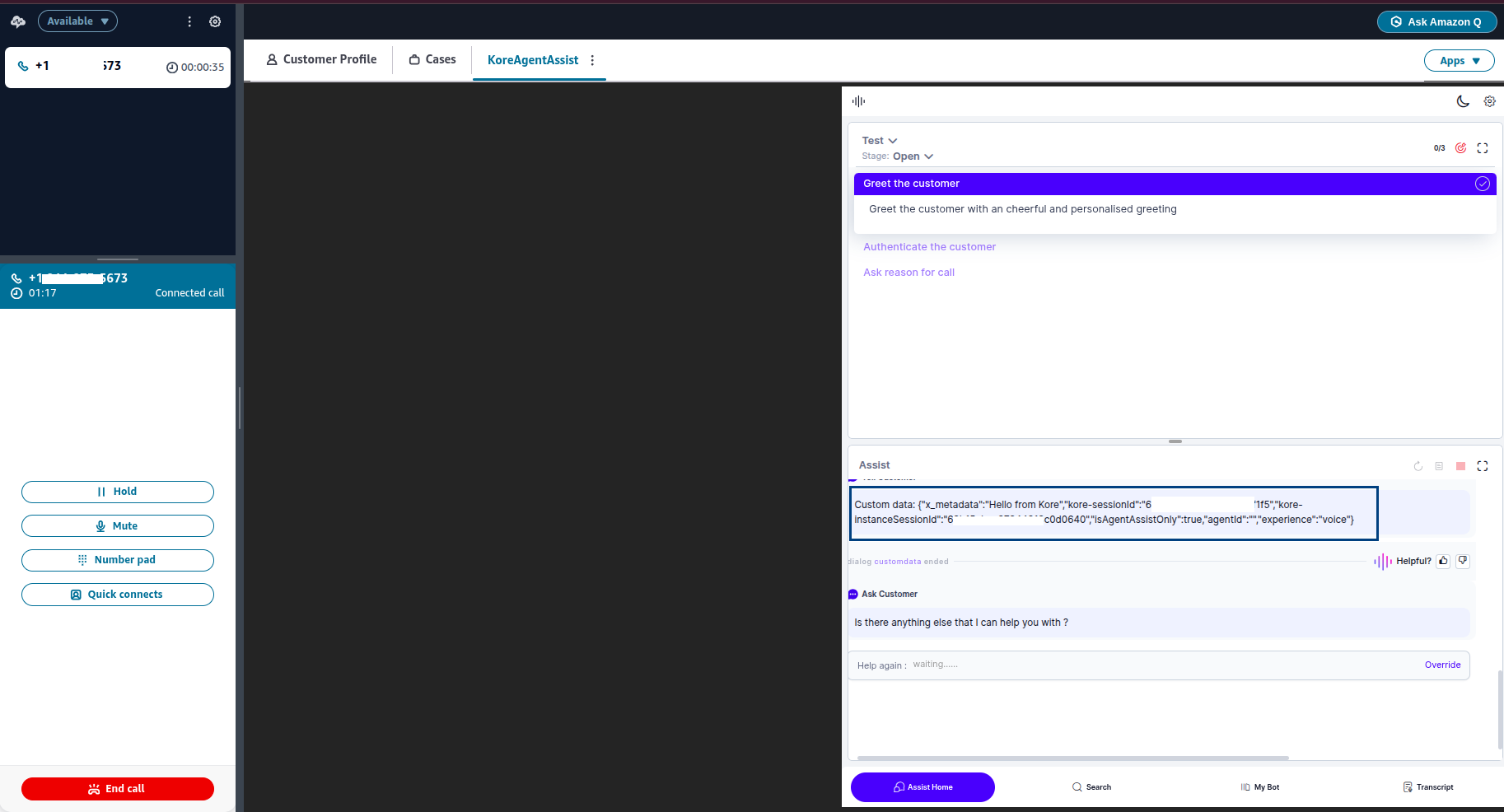Click the red target goals icon

click(1460, 148)
